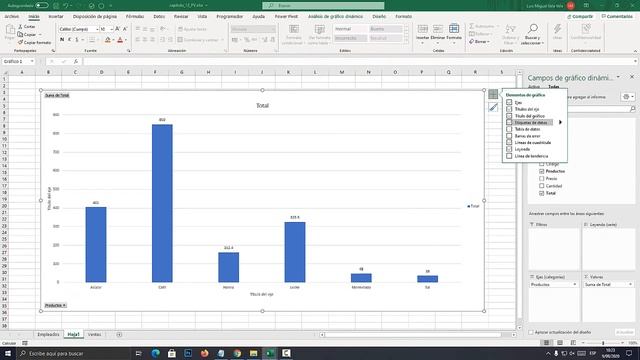Open the Disposición de página tab
This screenshot has height=360, width=640.
pyautogui.click(x=95, y=16)
